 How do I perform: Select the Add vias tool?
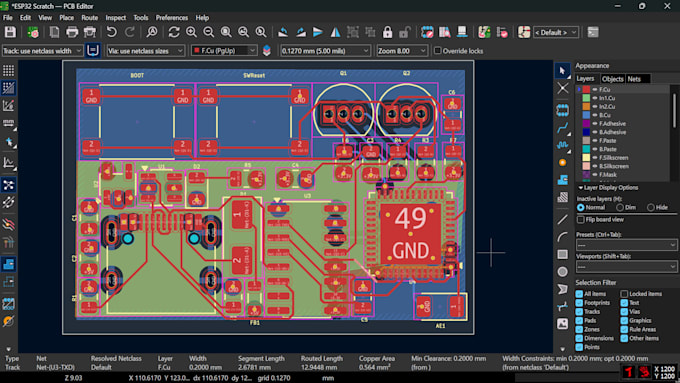[x=562, y=163]
